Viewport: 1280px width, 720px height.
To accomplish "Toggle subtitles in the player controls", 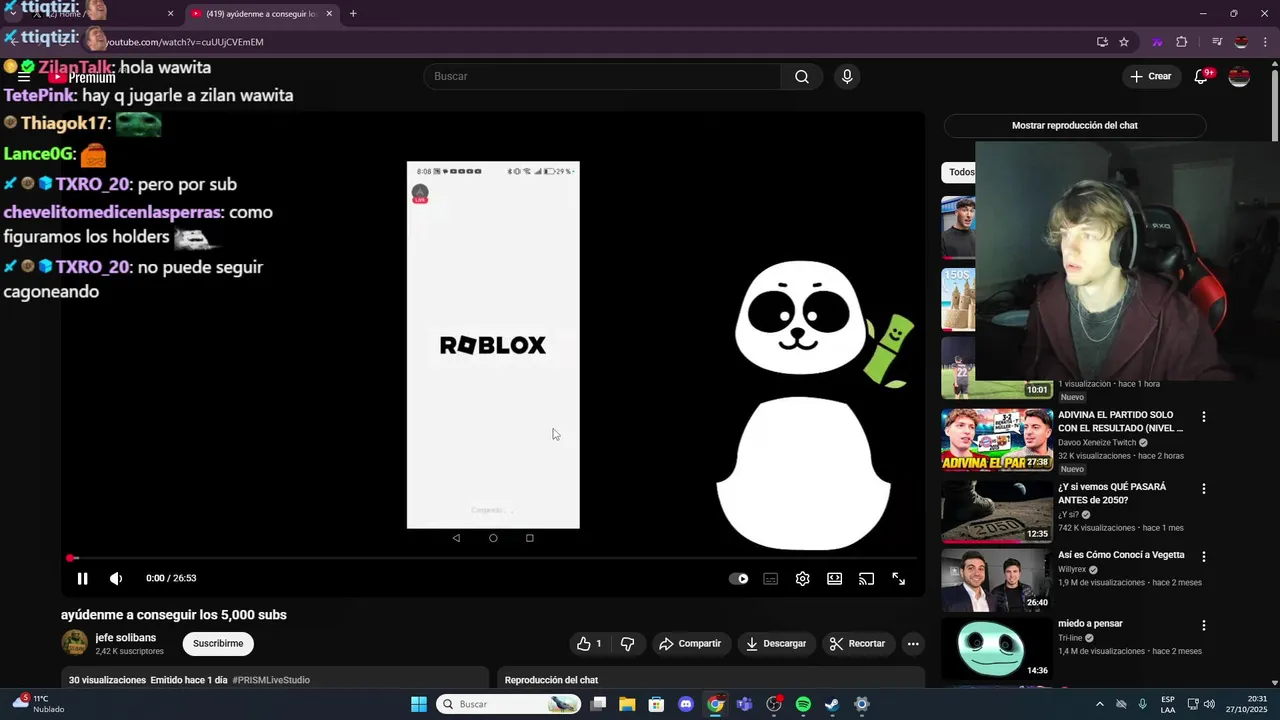I will [771, 578].
